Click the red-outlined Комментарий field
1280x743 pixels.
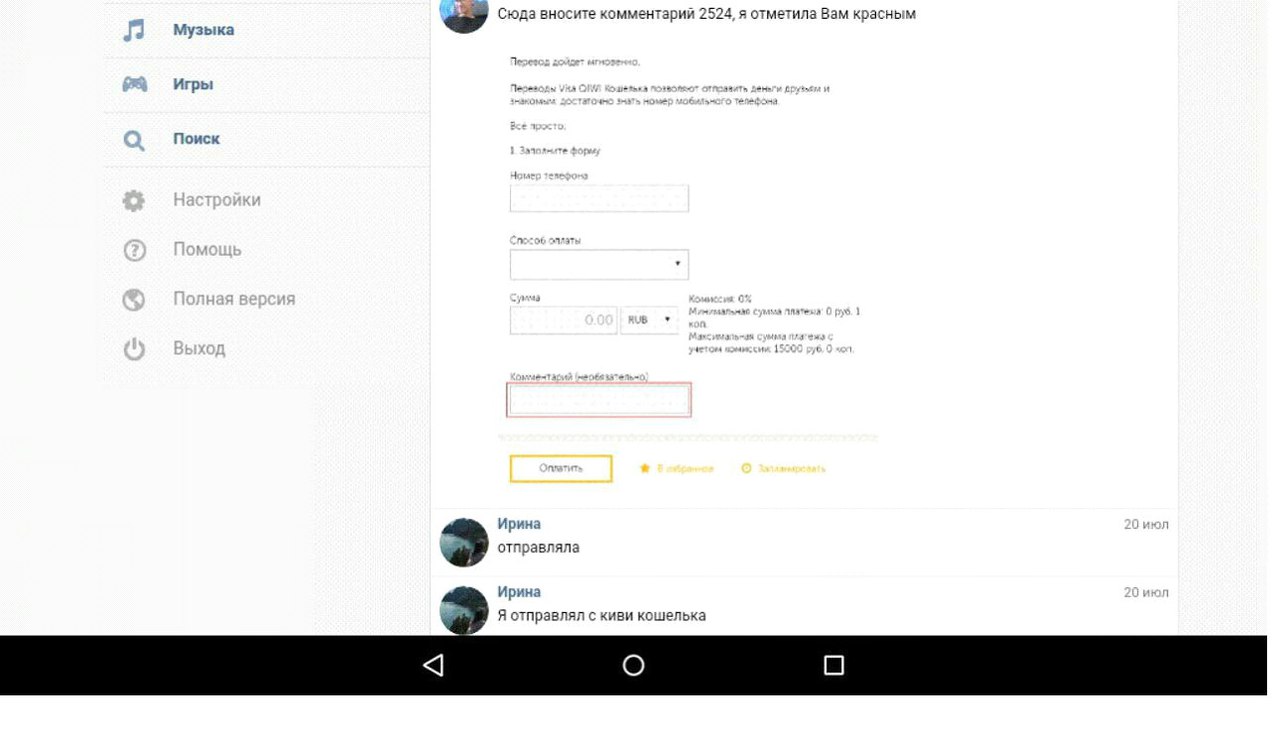599,400
